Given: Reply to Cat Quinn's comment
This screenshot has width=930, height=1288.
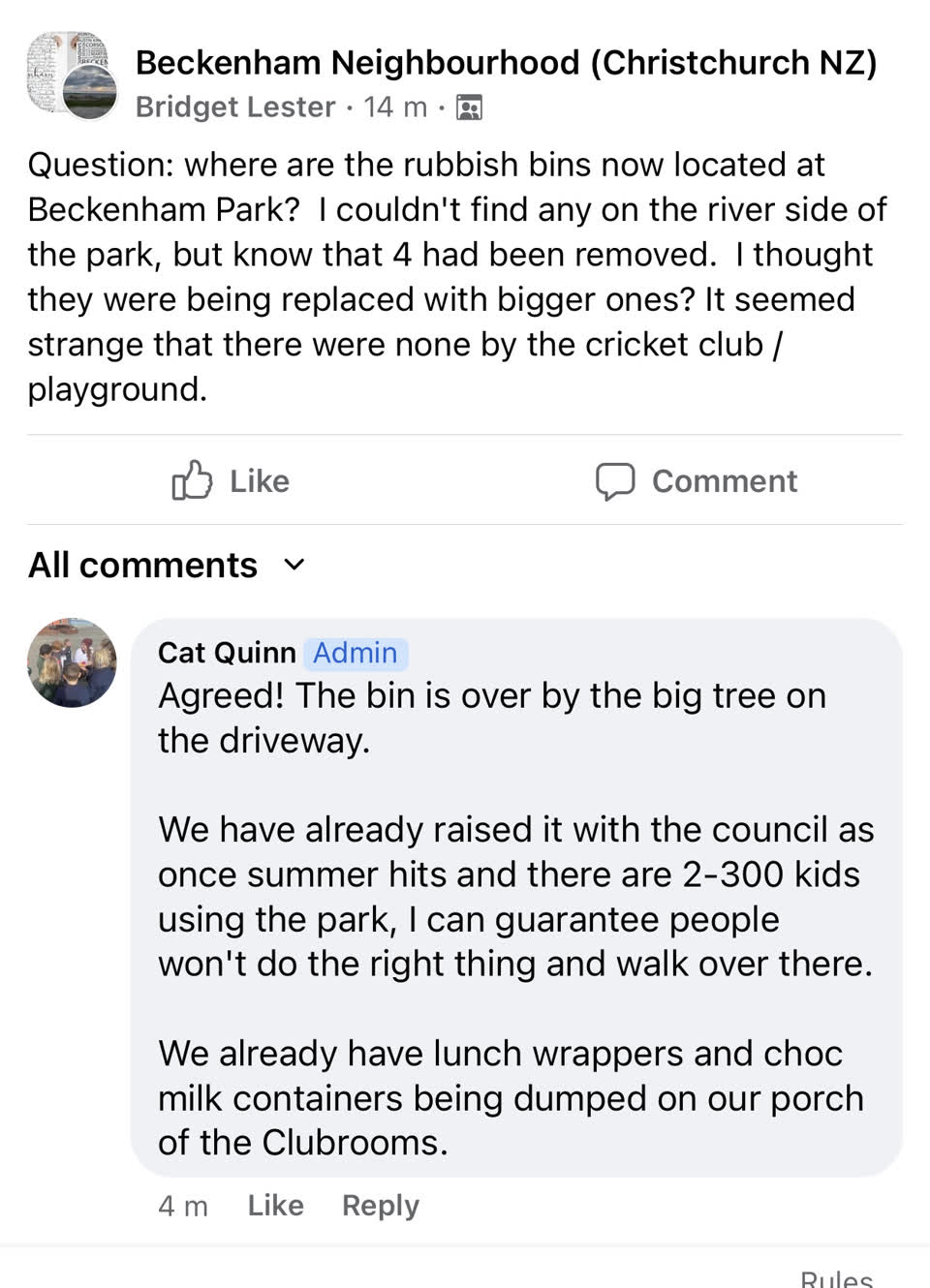Looking at the screenshot, I should click(x=381, y=1206).
